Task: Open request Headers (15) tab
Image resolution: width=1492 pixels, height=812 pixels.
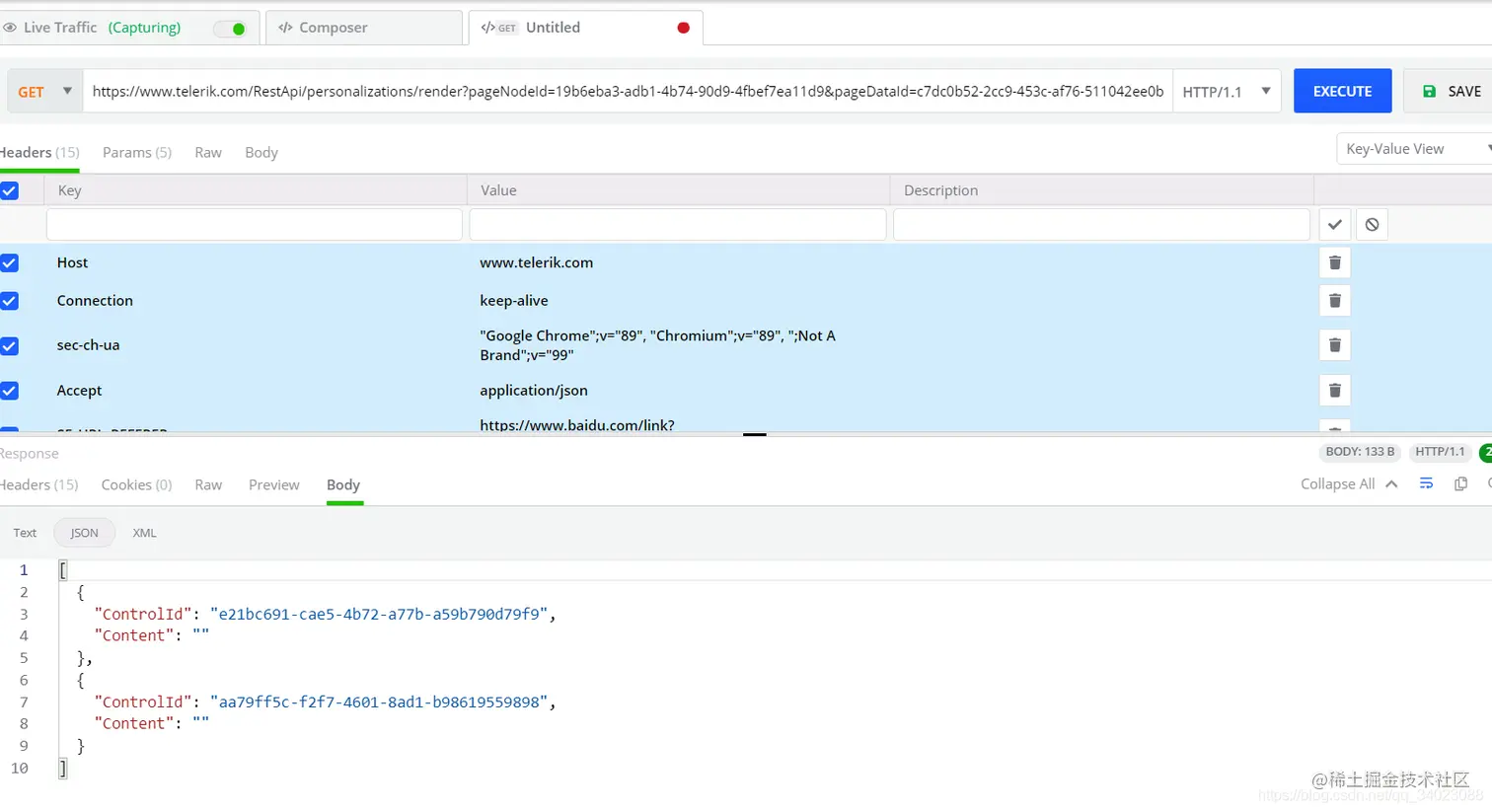Action: pos(38,153)
